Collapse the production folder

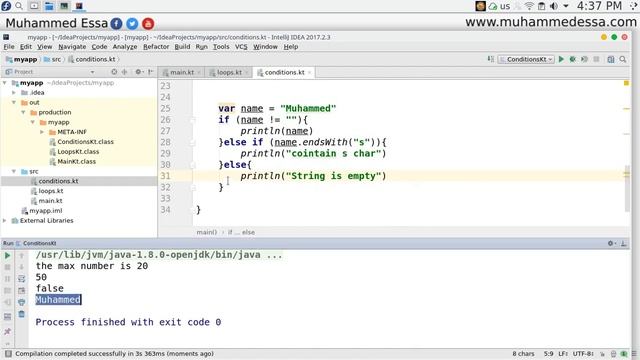click(24, 112)
